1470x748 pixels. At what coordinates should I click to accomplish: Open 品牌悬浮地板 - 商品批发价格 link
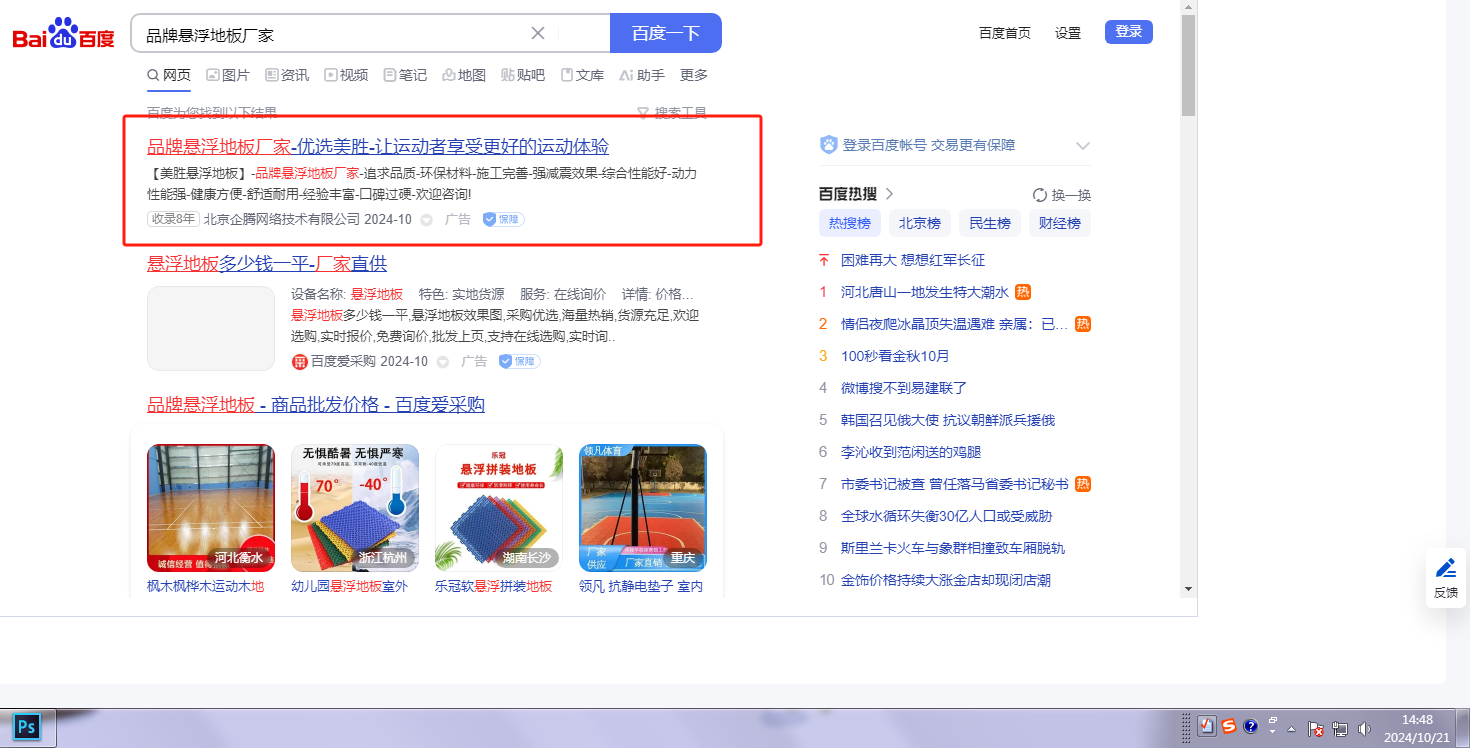pos(316,405)
